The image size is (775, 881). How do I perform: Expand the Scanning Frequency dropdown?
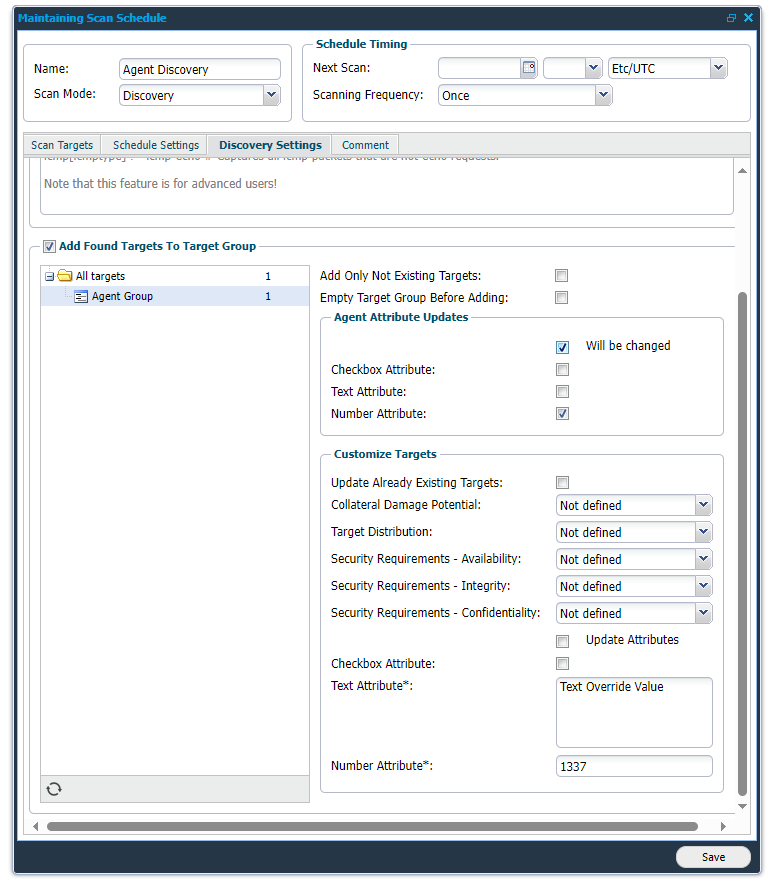603,95
